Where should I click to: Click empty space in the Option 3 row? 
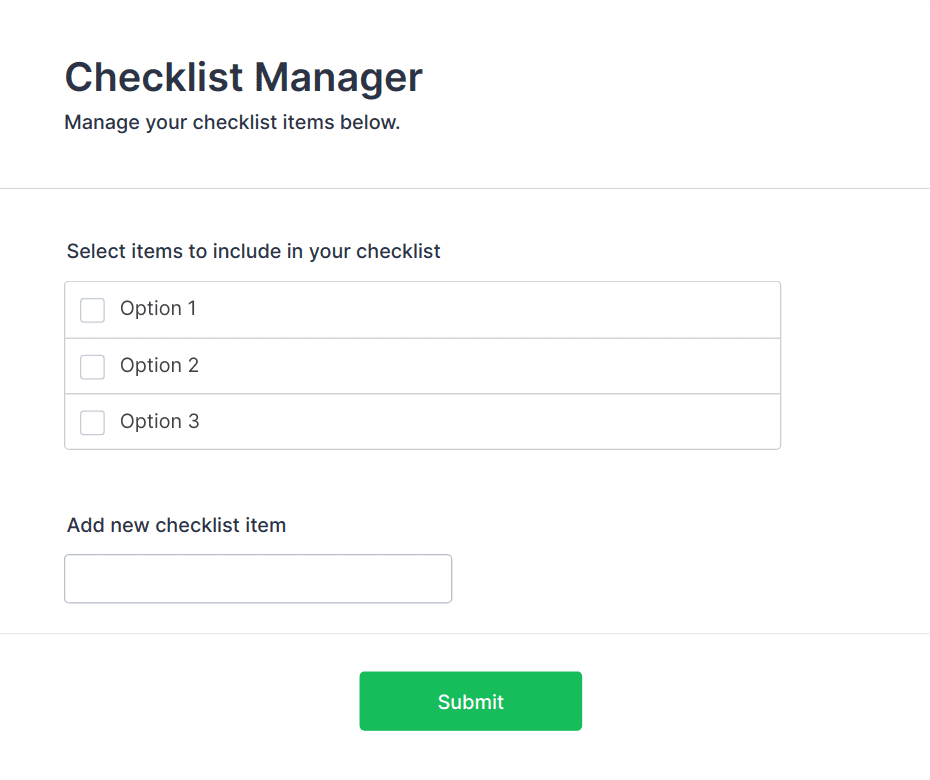click(x=500, y=423)
